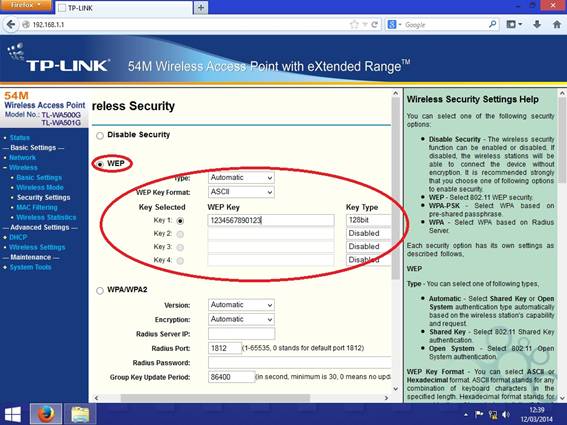The width and height of the screenshot is (567, 425).
Task: Click the main panel horizontal scrollbar thumb
Action: [215, 398]
